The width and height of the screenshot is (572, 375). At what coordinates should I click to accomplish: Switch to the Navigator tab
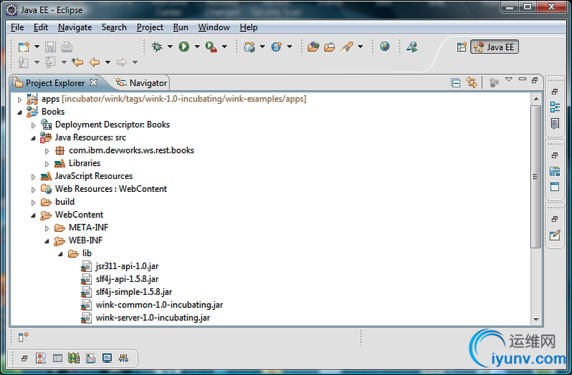tap(141, 83)
